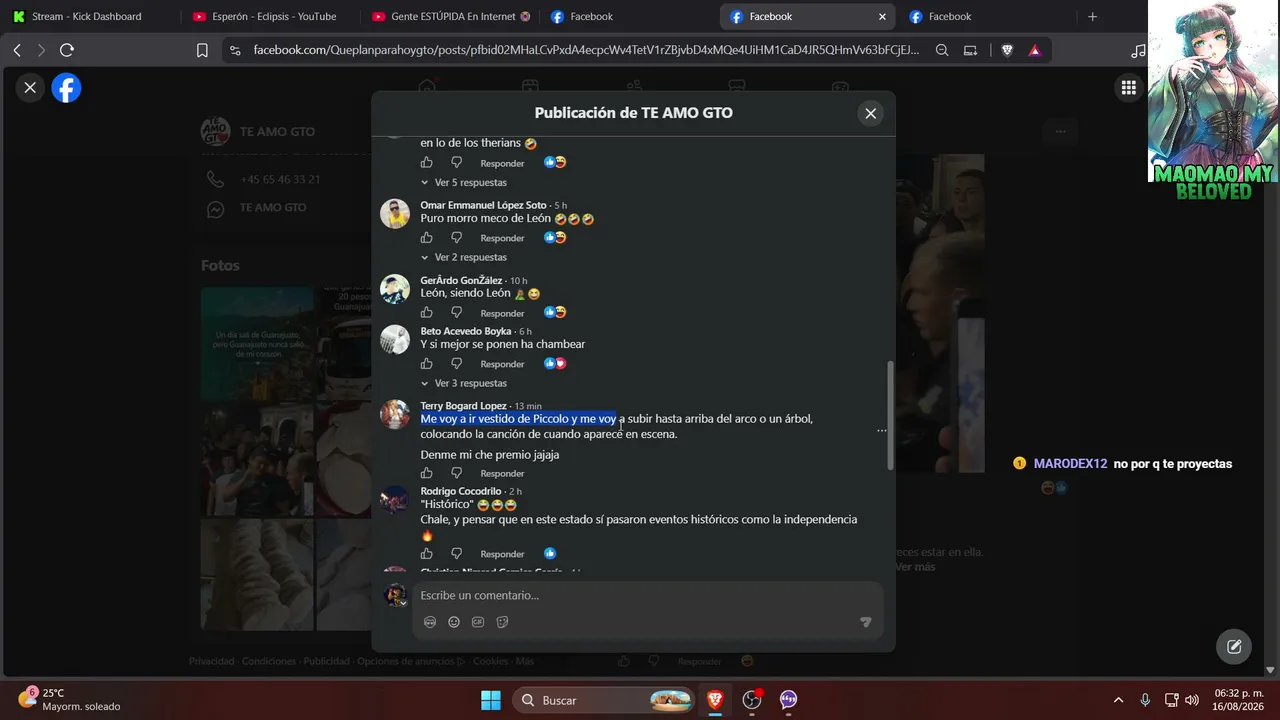1280x720 pixels.
Task: Click GerÂrdo GonŽález's avatar
Action: point(395,289)
